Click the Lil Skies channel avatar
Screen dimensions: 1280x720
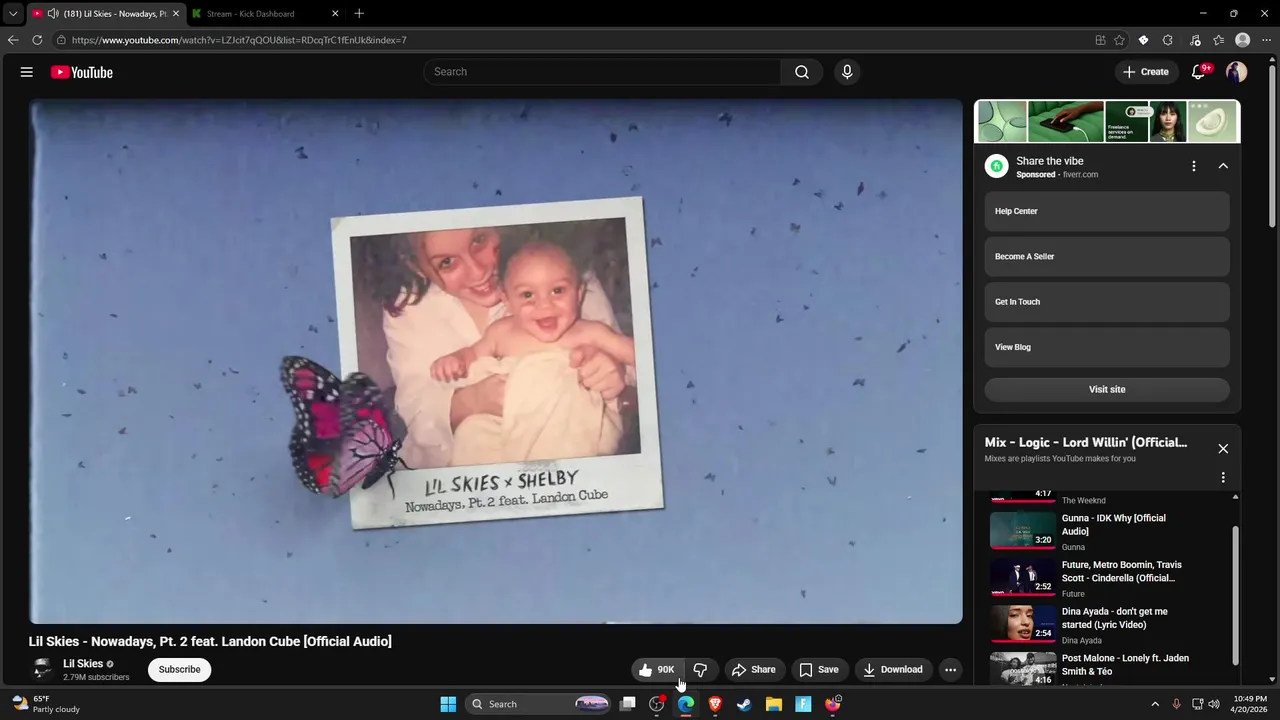[x=42, y=670]
